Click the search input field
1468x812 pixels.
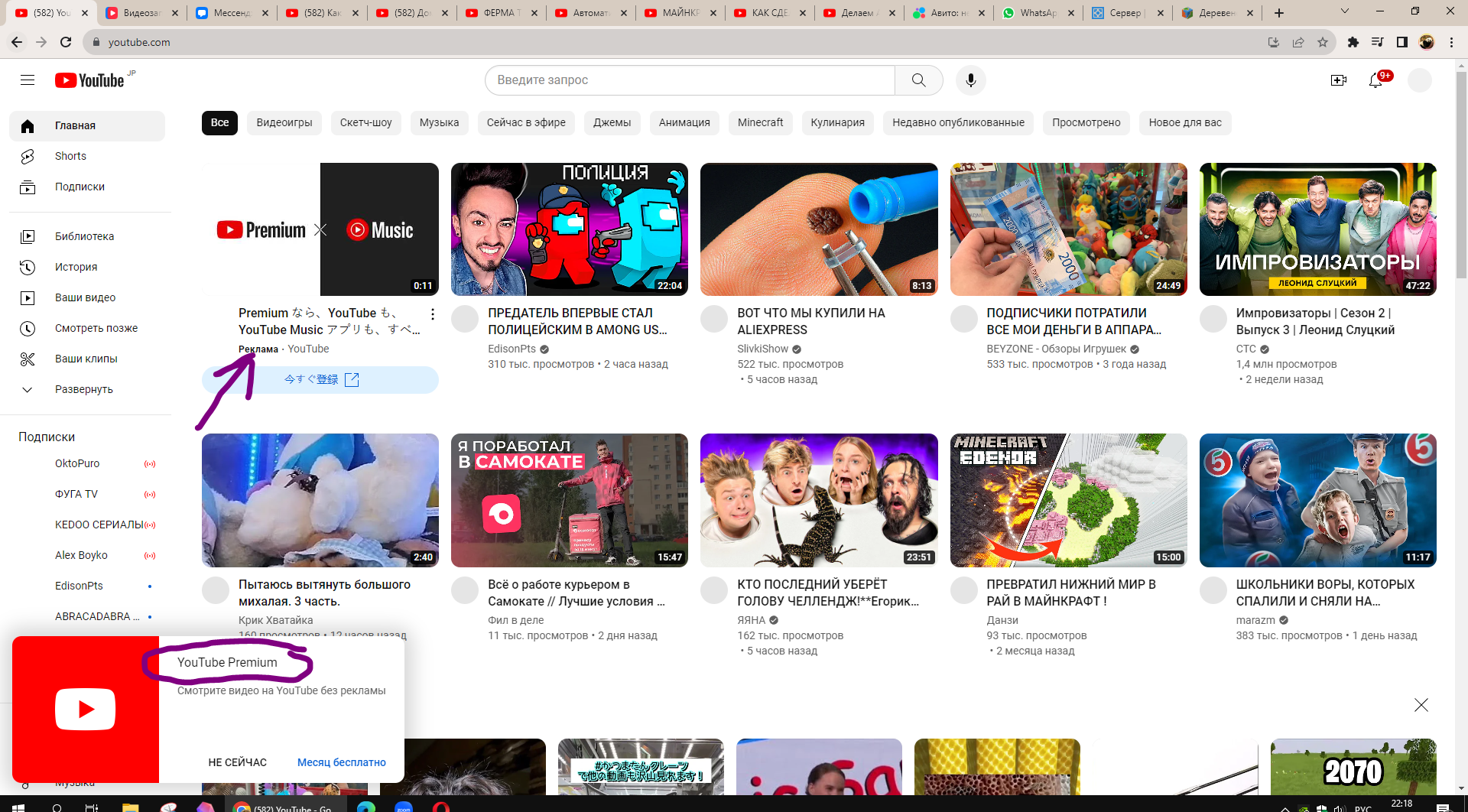click(690, 80)
